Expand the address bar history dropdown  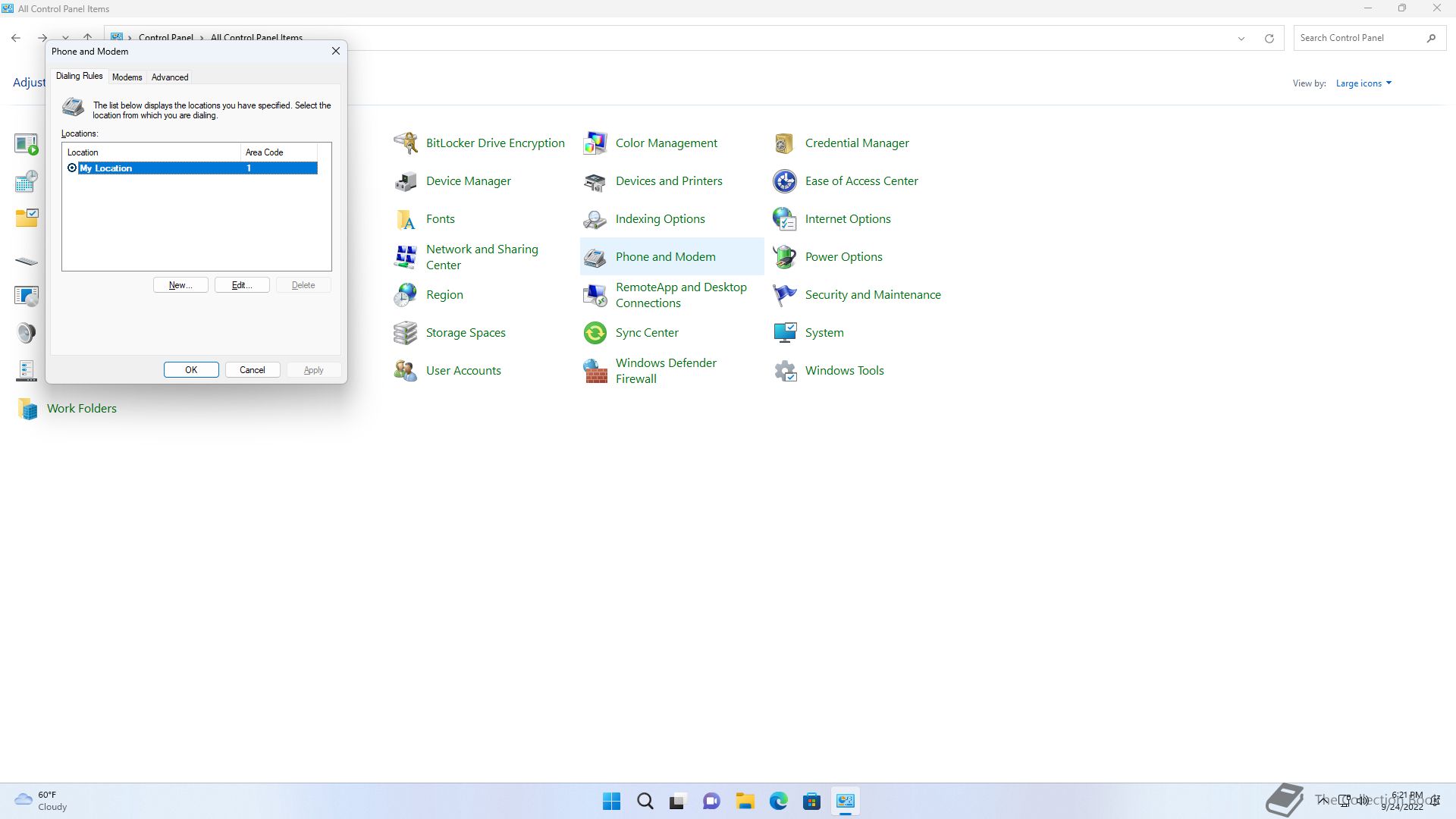coord(1241,38)
